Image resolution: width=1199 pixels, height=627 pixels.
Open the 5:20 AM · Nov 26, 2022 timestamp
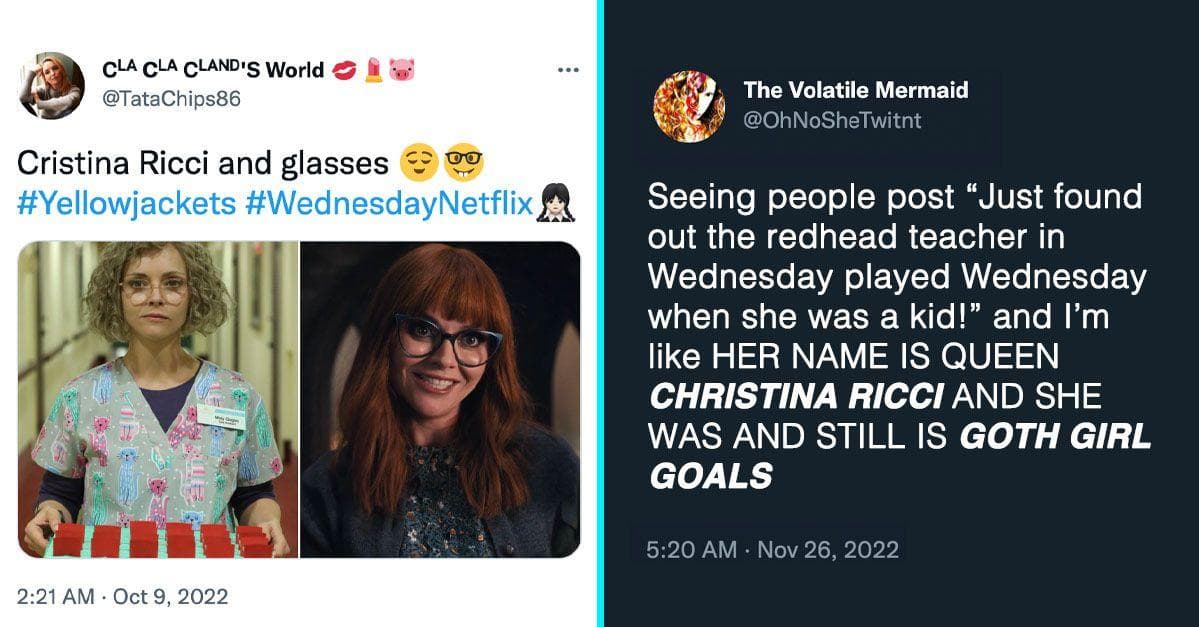773,549
